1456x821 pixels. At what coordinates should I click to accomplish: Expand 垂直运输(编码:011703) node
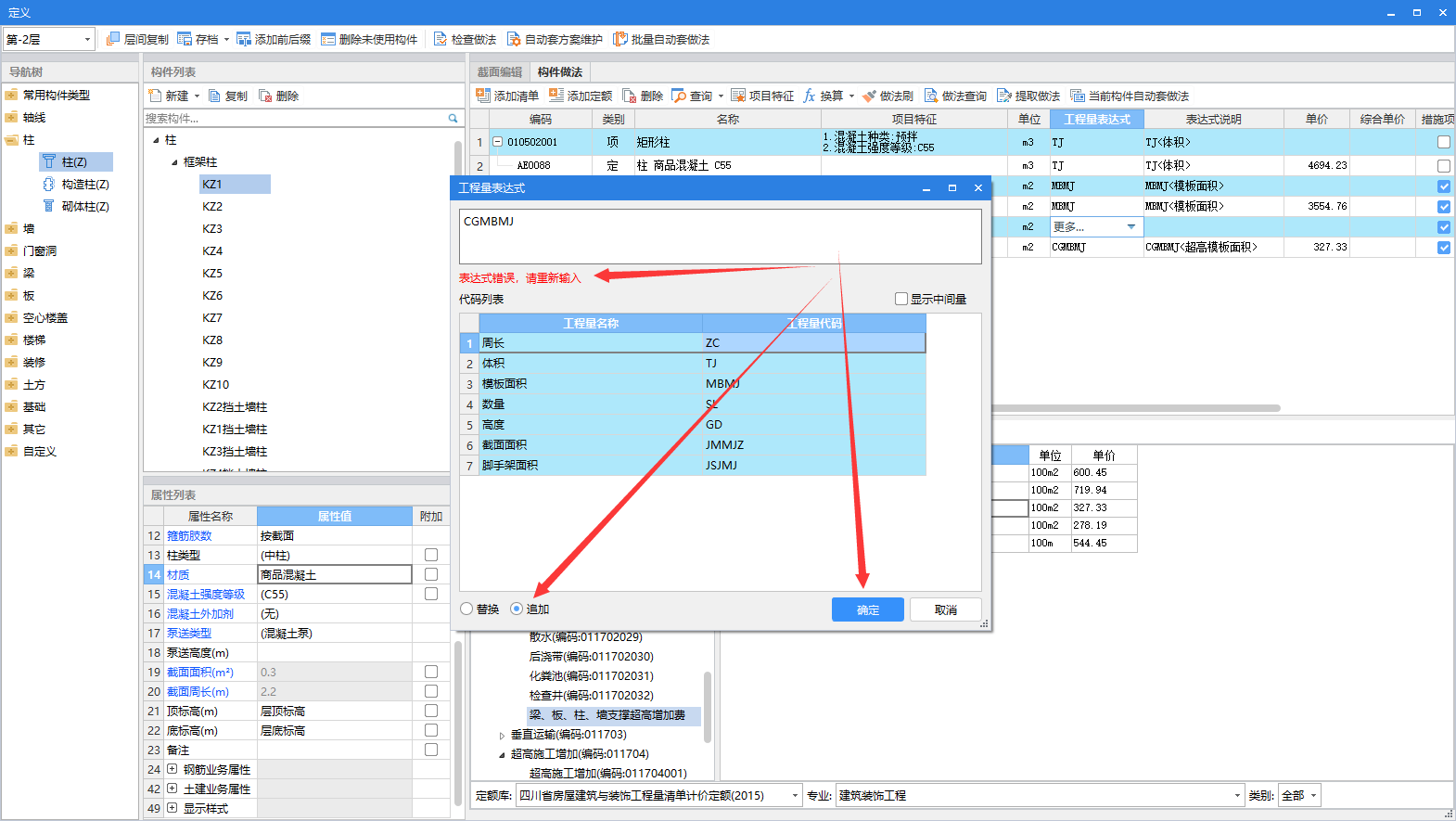tap(502, 736)
